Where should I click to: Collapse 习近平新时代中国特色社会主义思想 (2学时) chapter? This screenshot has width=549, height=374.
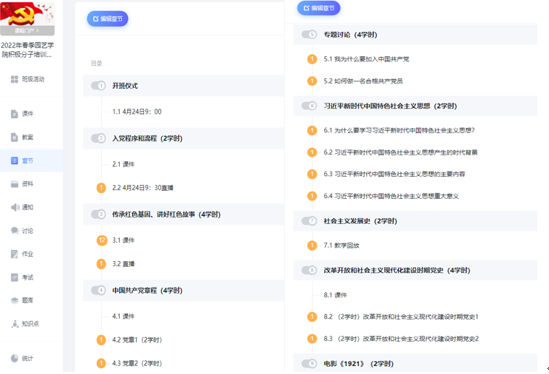pos(415,106)
